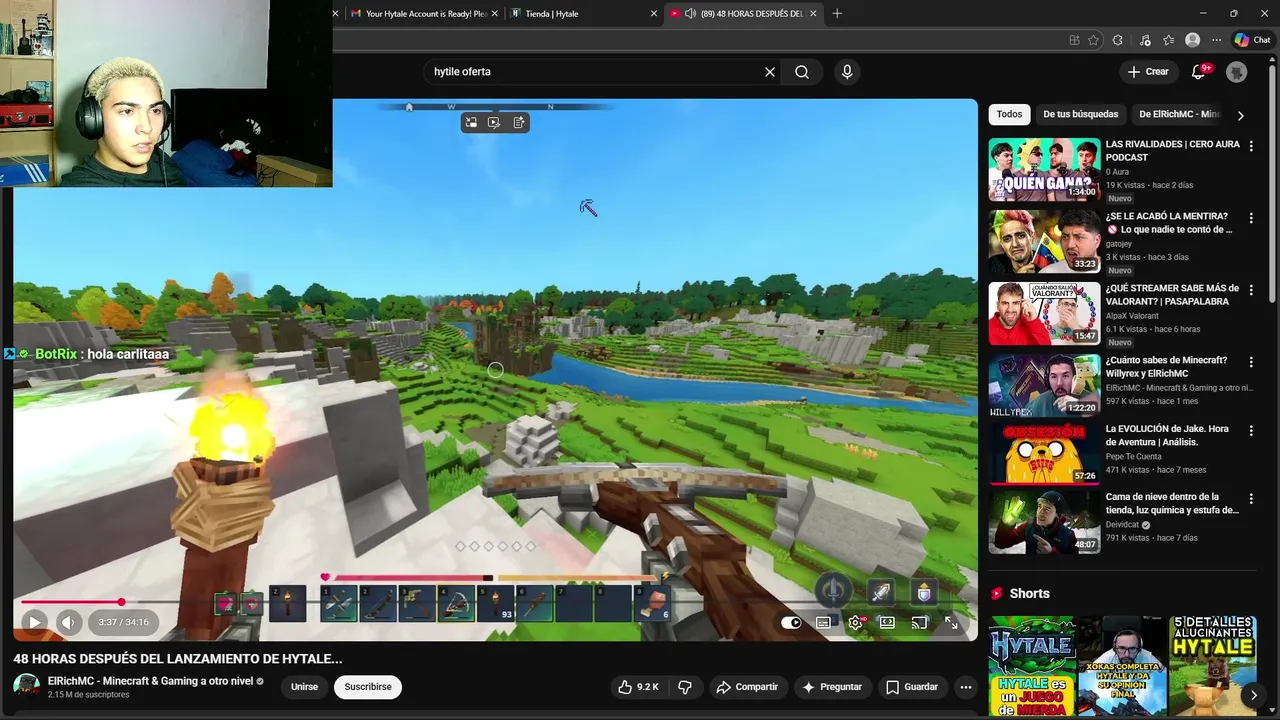Dislike the video with the thumbs-down icon
This screenshot has height=720, width=1280.
coord(685,687)
